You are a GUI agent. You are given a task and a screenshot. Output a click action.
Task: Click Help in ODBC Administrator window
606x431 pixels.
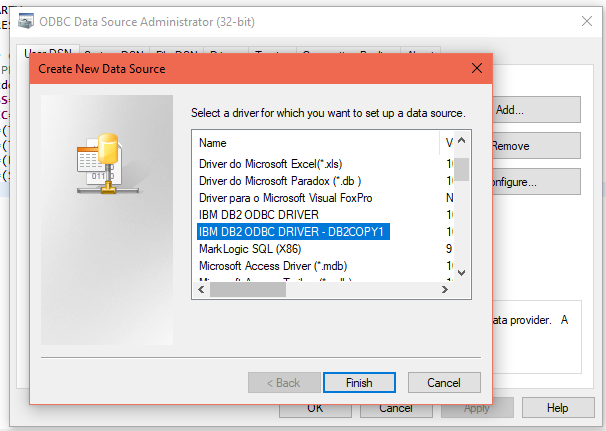pos(558,408)
